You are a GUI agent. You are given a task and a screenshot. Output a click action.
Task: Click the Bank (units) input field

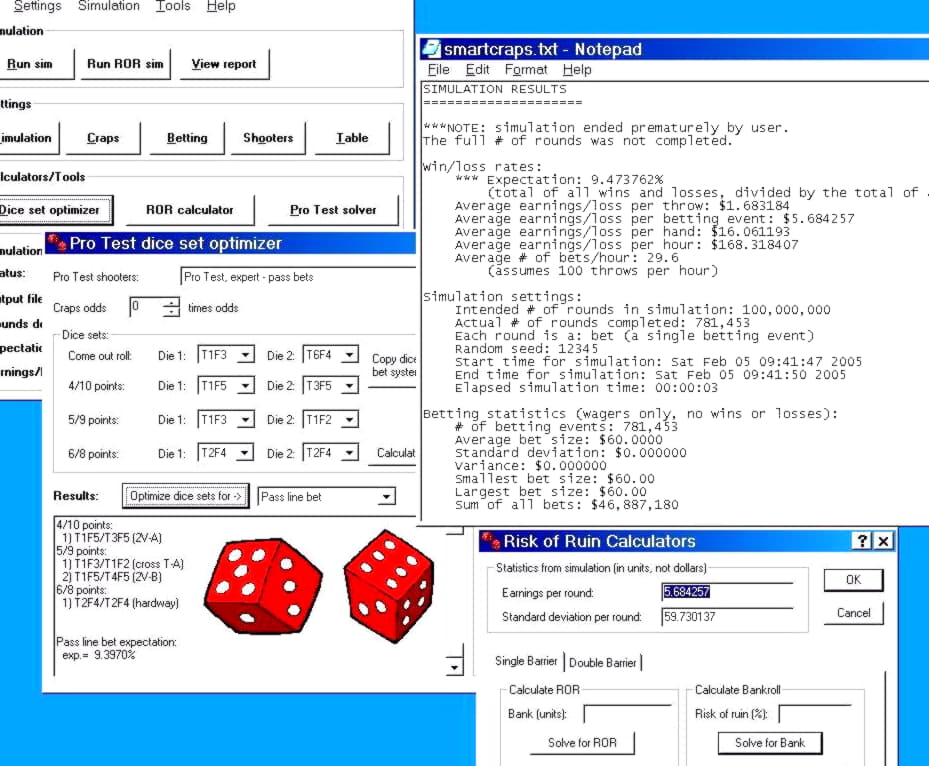[x=627, y=714]
